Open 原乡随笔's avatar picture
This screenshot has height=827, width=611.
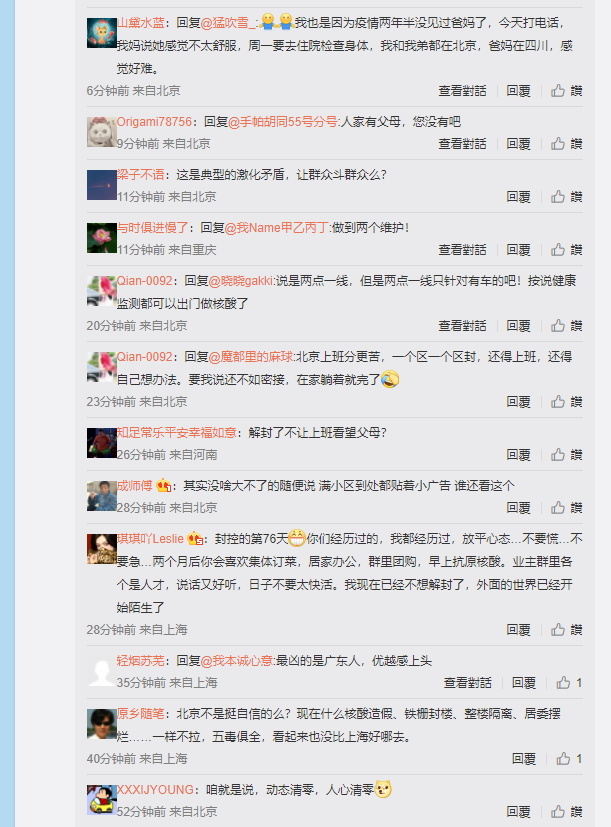point(101,724)
